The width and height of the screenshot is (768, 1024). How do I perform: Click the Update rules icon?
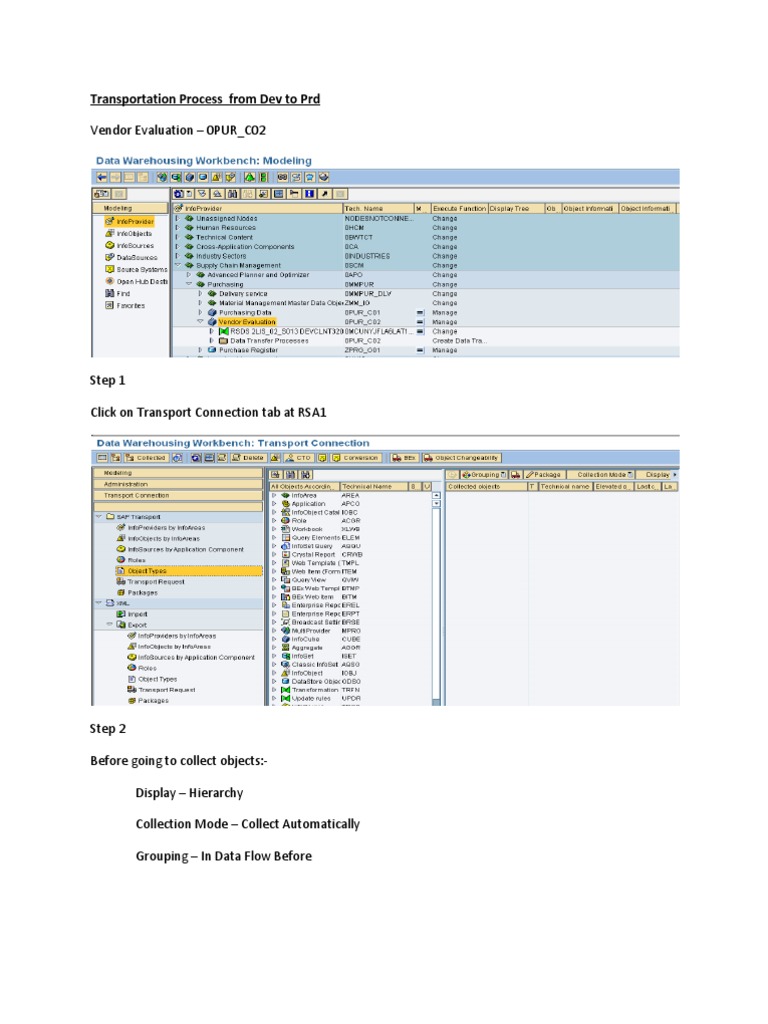point(285,699)
